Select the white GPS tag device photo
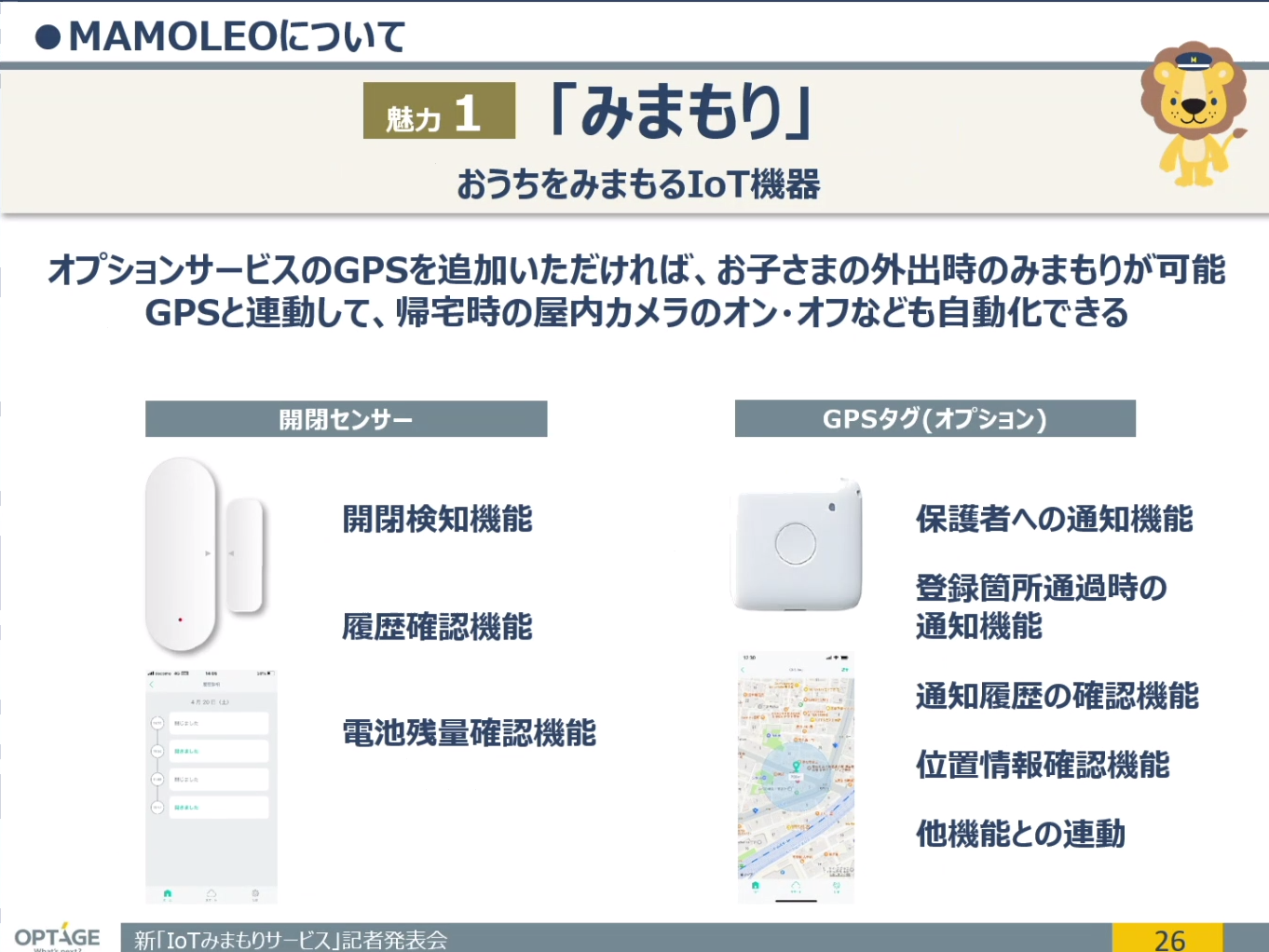Image resolution: width=1269 pixels, height=952 pixels. [x=797, y=546]
